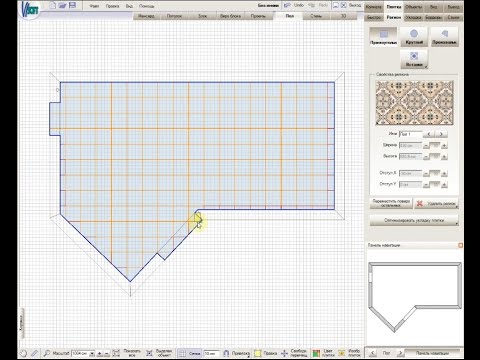Click the insert (Вставки) region tool

414,59
